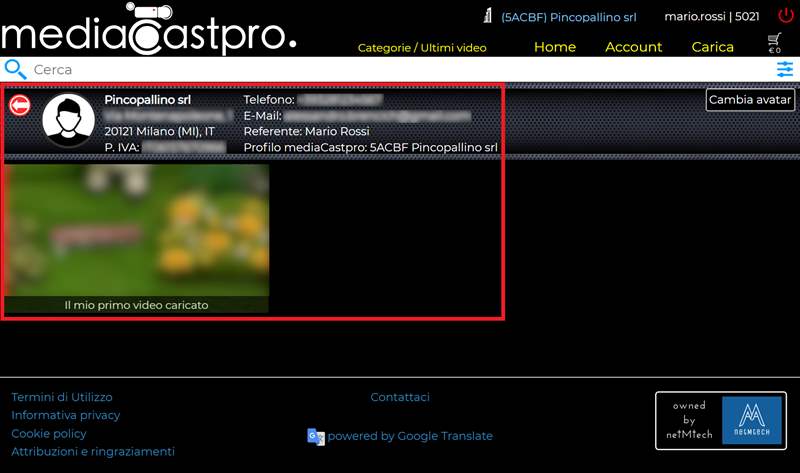Click powered by Google Translate link

410,436
